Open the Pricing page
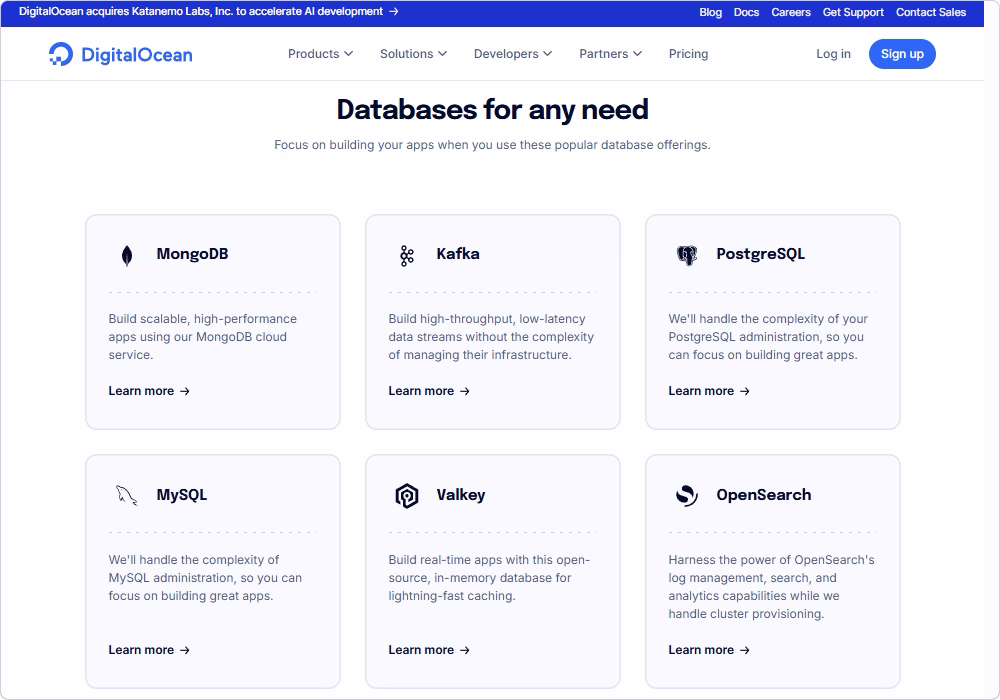1000x700 pixels. click(x=688, y=54)
